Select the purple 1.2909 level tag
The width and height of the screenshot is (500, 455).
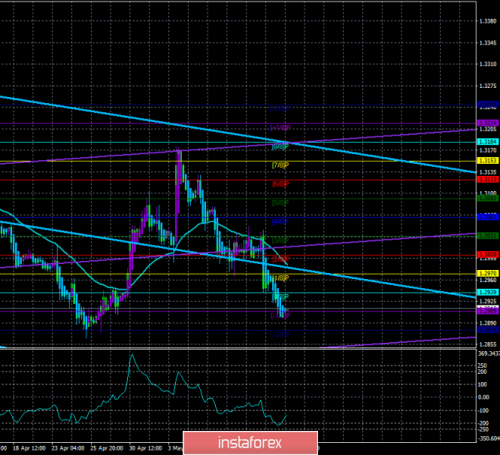coord(488,311)
